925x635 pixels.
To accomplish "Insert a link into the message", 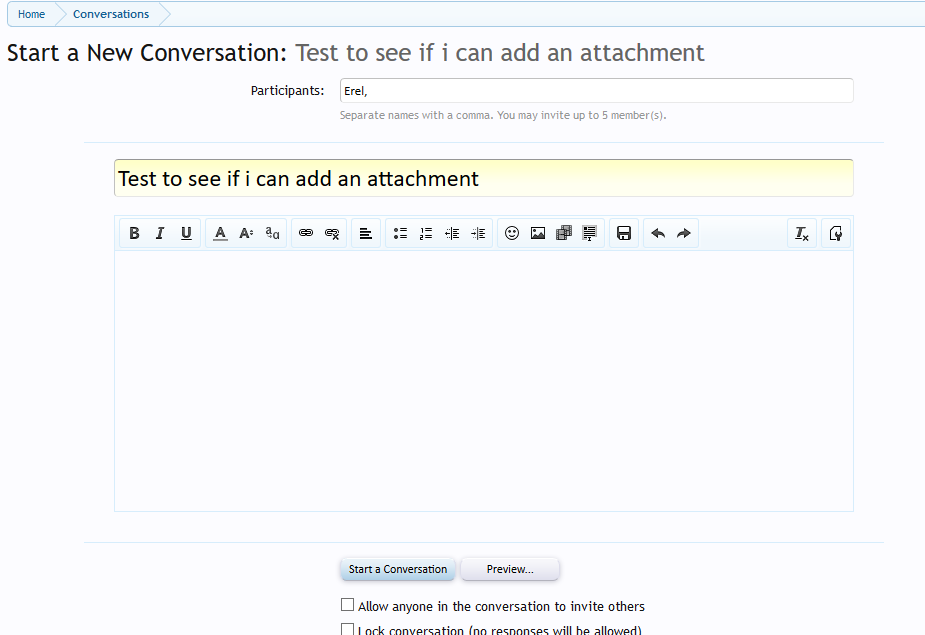I will 306,233.
